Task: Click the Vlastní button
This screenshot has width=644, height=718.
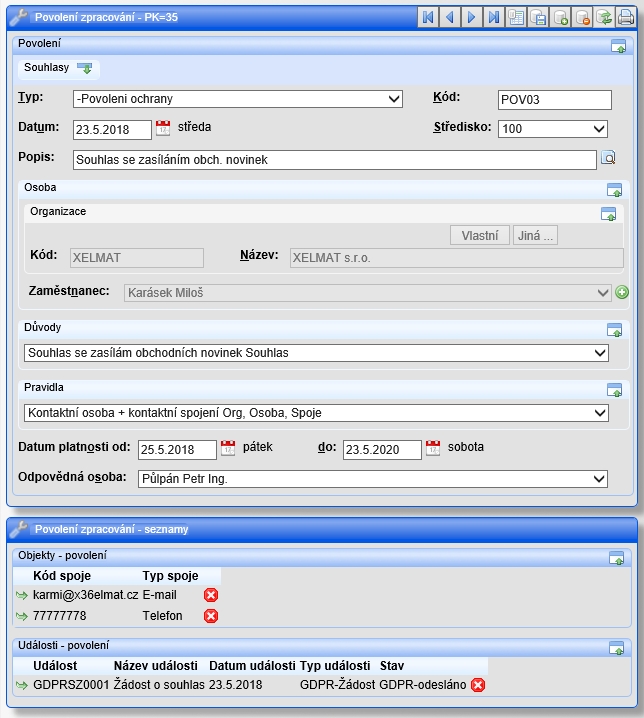Action: pos(480,235)
